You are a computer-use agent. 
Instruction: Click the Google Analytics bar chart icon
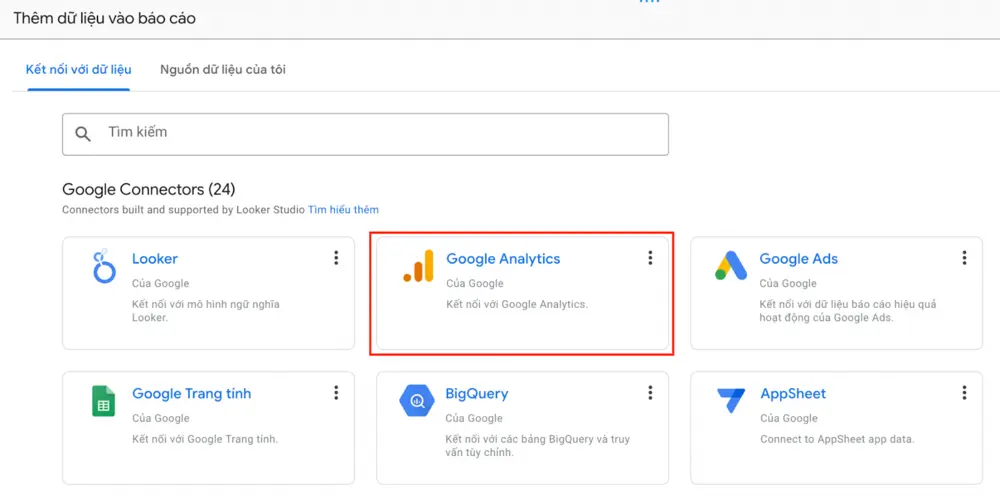(418, 266)
